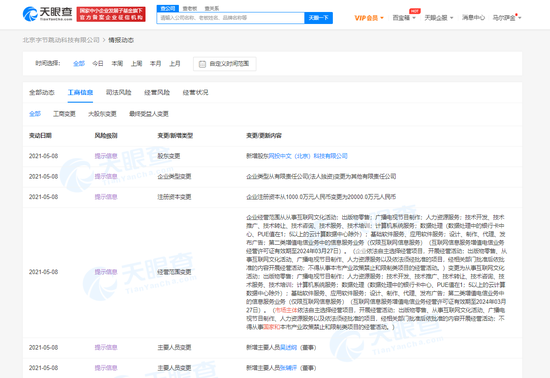Screen dimensions: 550x378
Task: Select the 大股东变更 sub-filter
Action: pos(102,114)
